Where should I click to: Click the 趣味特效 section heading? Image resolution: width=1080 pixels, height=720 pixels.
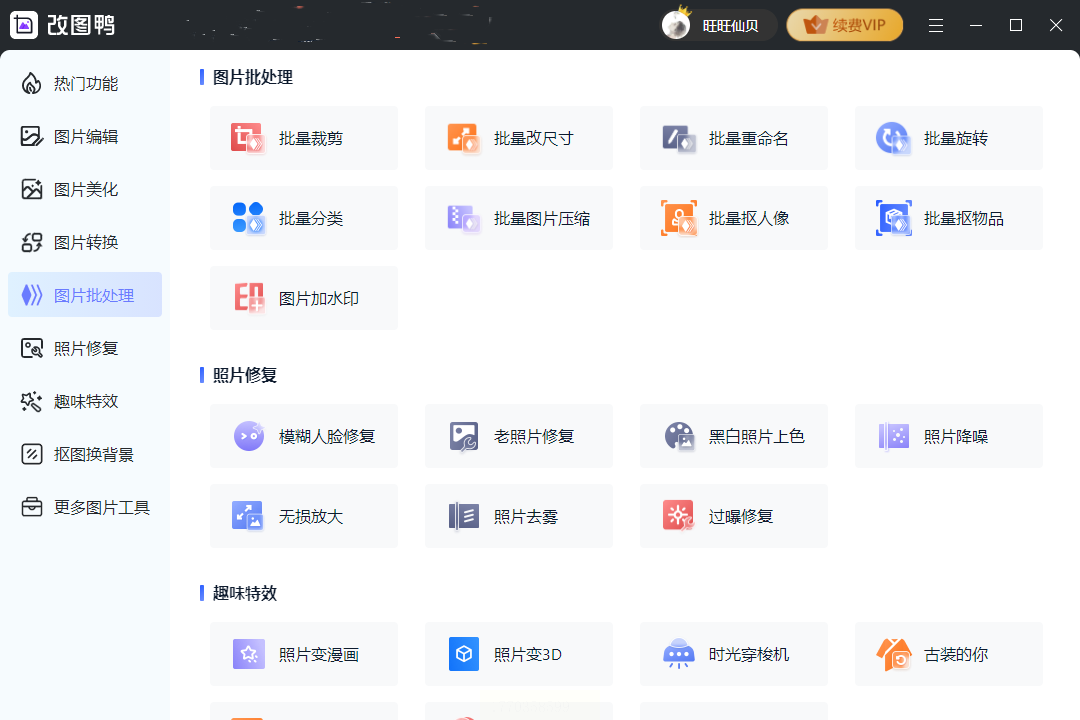[245, 593]
